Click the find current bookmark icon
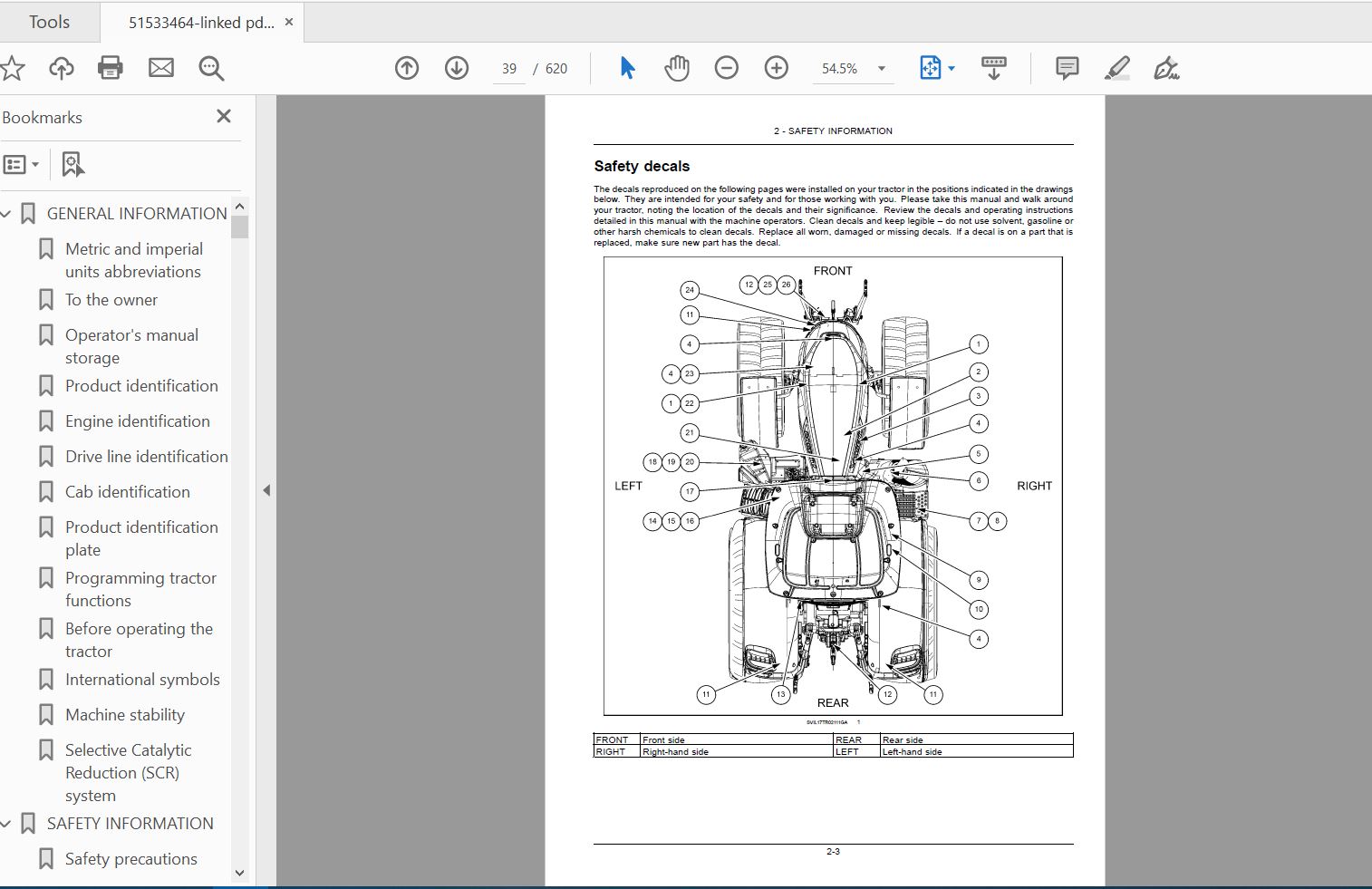Viewport: 1372px width, 889px height. pos(72,165)
